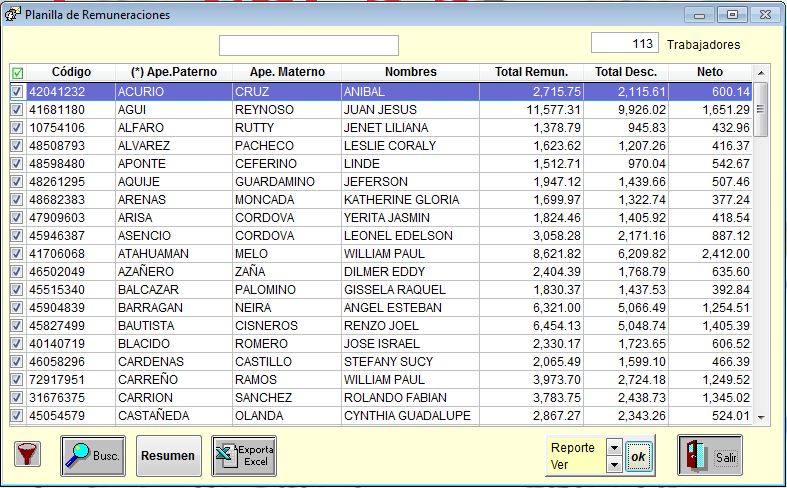Click the empty search text field at top
Screen dimensions: 787x488
[309, 46]
